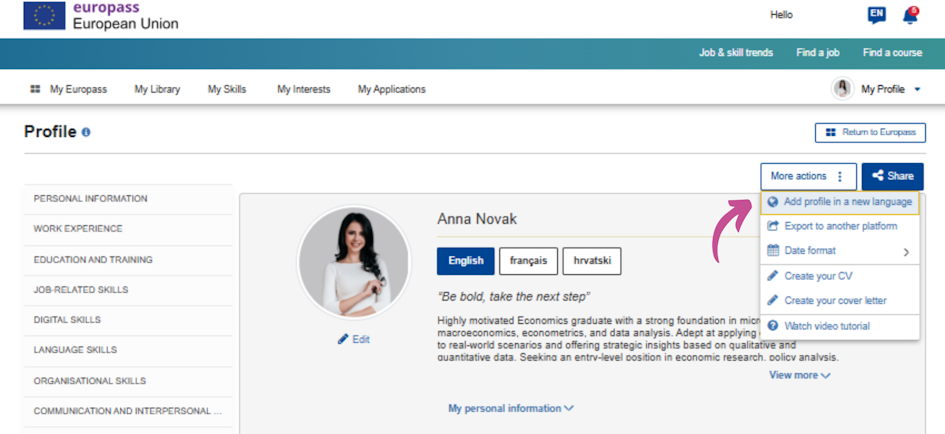Click the question mark icon for the video tutorial
Screen dimensions: 945x434
click(x=773, y=326)
